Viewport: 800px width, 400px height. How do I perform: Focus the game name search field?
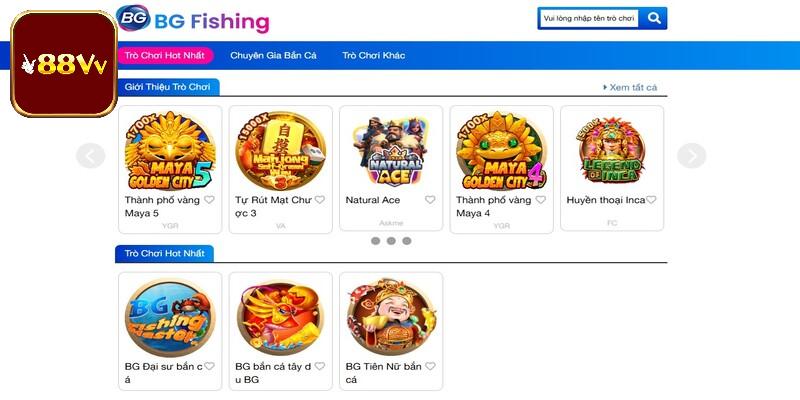coord(589,18)
